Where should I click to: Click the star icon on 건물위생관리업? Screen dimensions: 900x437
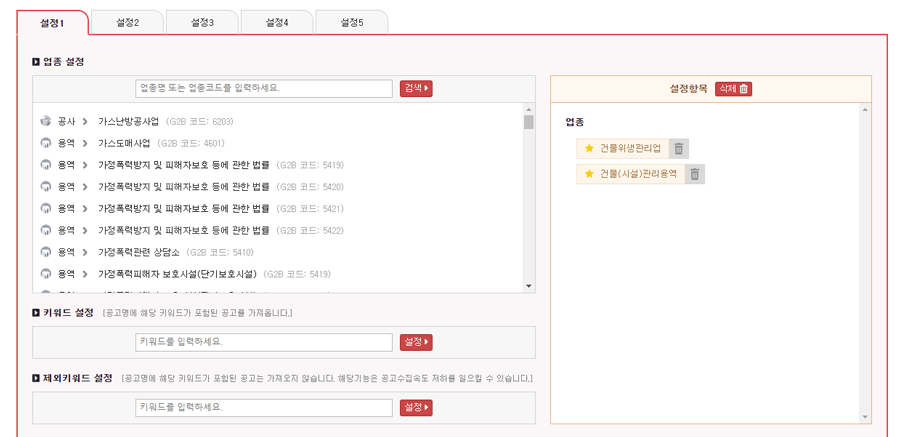click(589, 149)
